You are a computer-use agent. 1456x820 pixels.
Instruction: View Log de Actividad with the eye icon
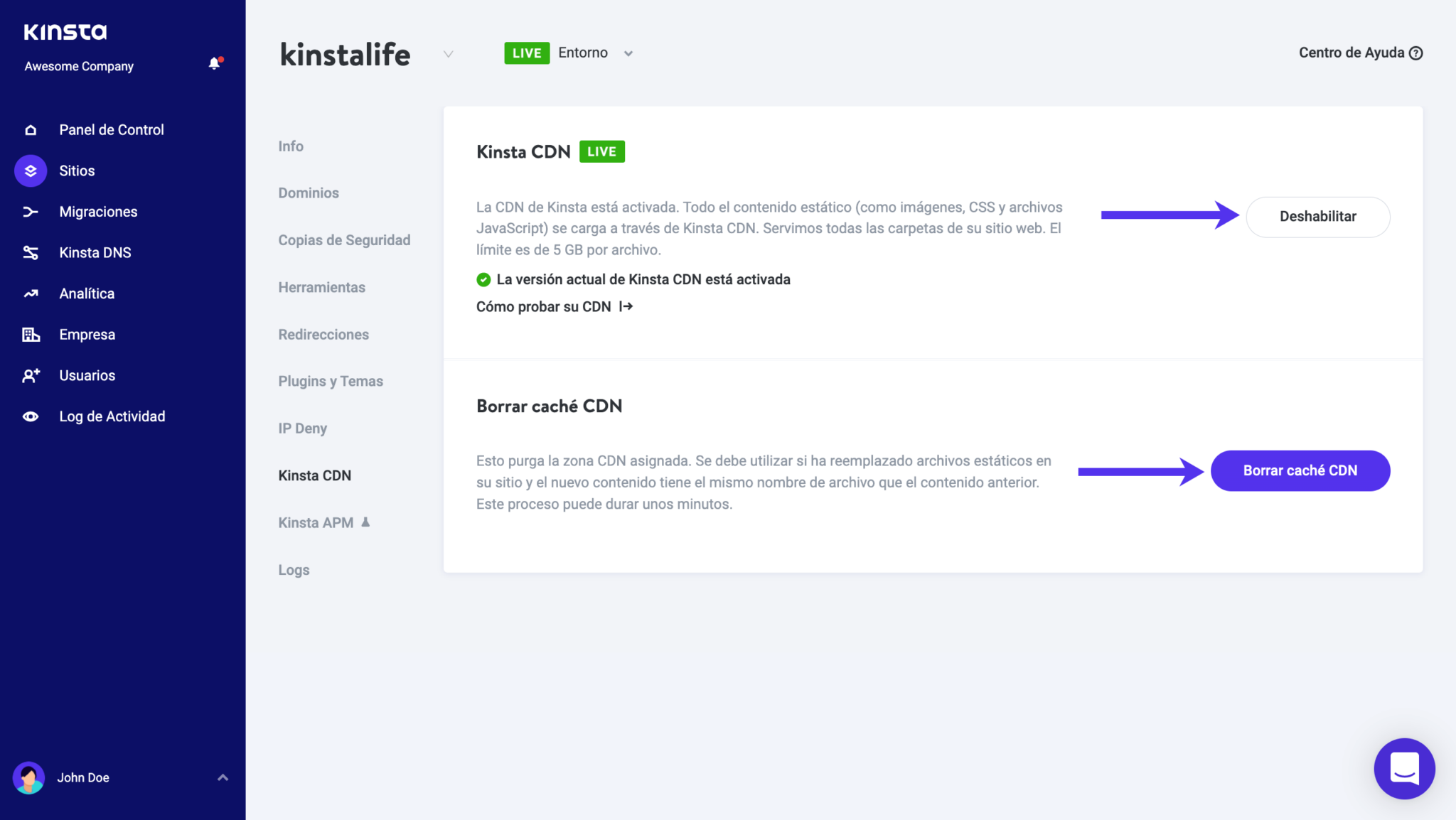[x=30, y=416]
